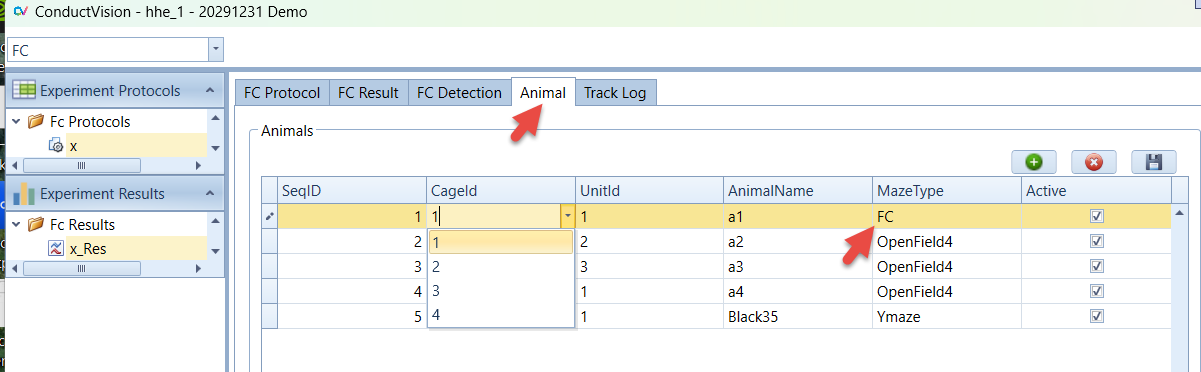Click the x_Res result icon
Image resolution: width=1201 pixels, height=372 pixels.
[56, 248]
